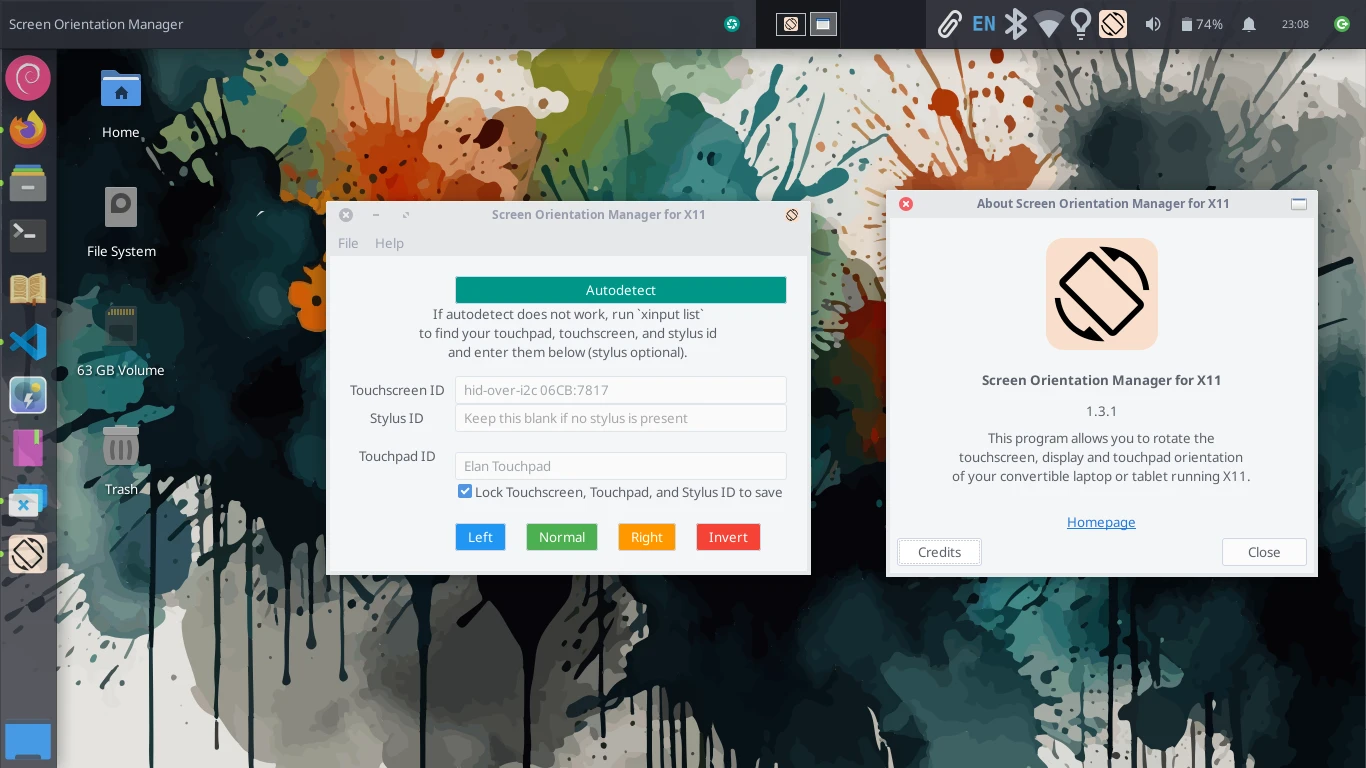Launch the Bookworm ebook reader from the dock
1366x768 pixels.
click(x=27, y=288)
